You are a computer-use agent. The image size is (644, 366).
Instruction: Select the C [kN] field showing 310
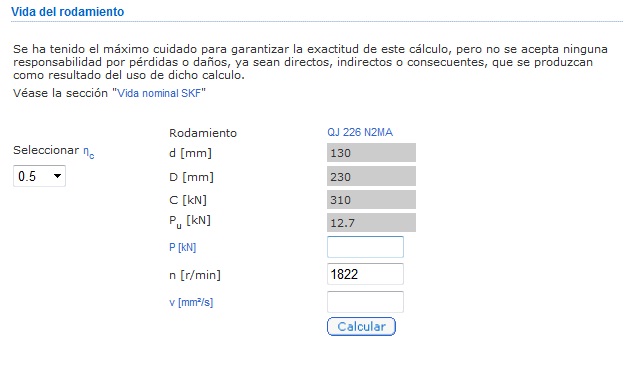click(371, 200)
